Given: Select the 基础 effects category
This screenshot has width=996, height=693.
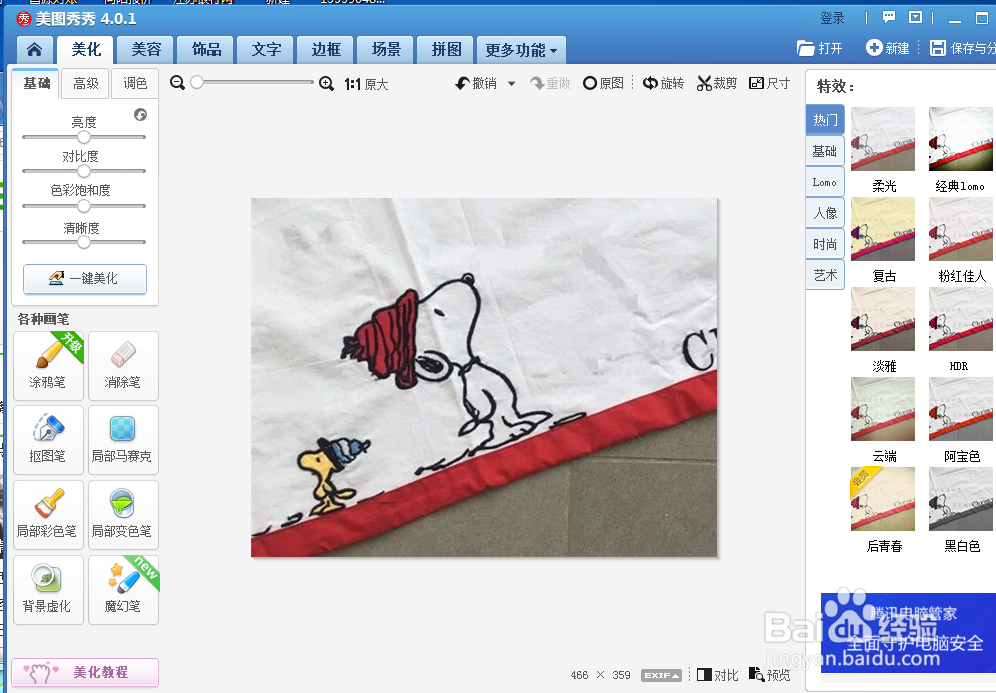Looking at the screenshot, I should [x=825, y=151].
